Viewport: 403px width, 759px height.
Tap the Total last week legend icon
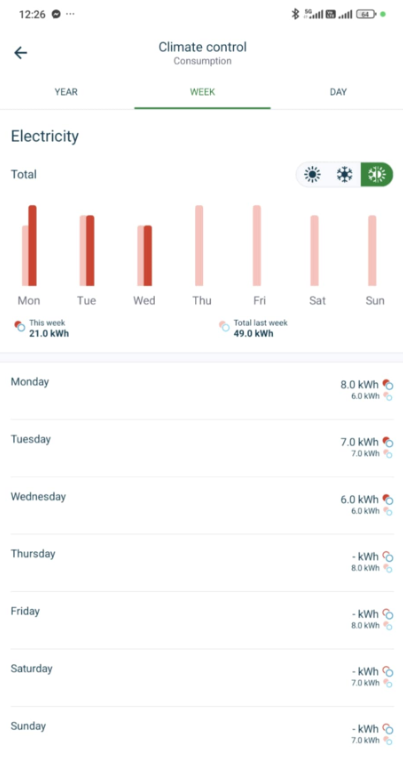(x=224, y=326)
